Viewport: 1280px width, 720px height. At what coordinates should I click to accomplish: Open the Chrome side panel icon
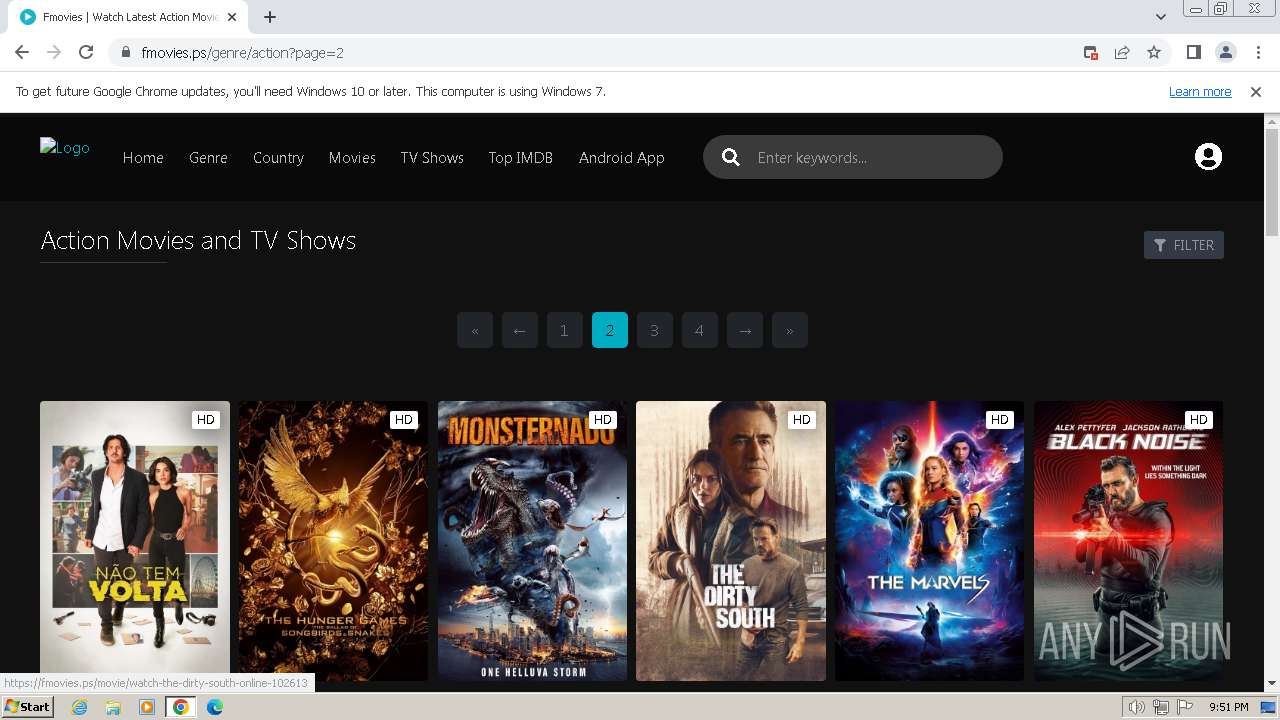(x=1193, y=52)
